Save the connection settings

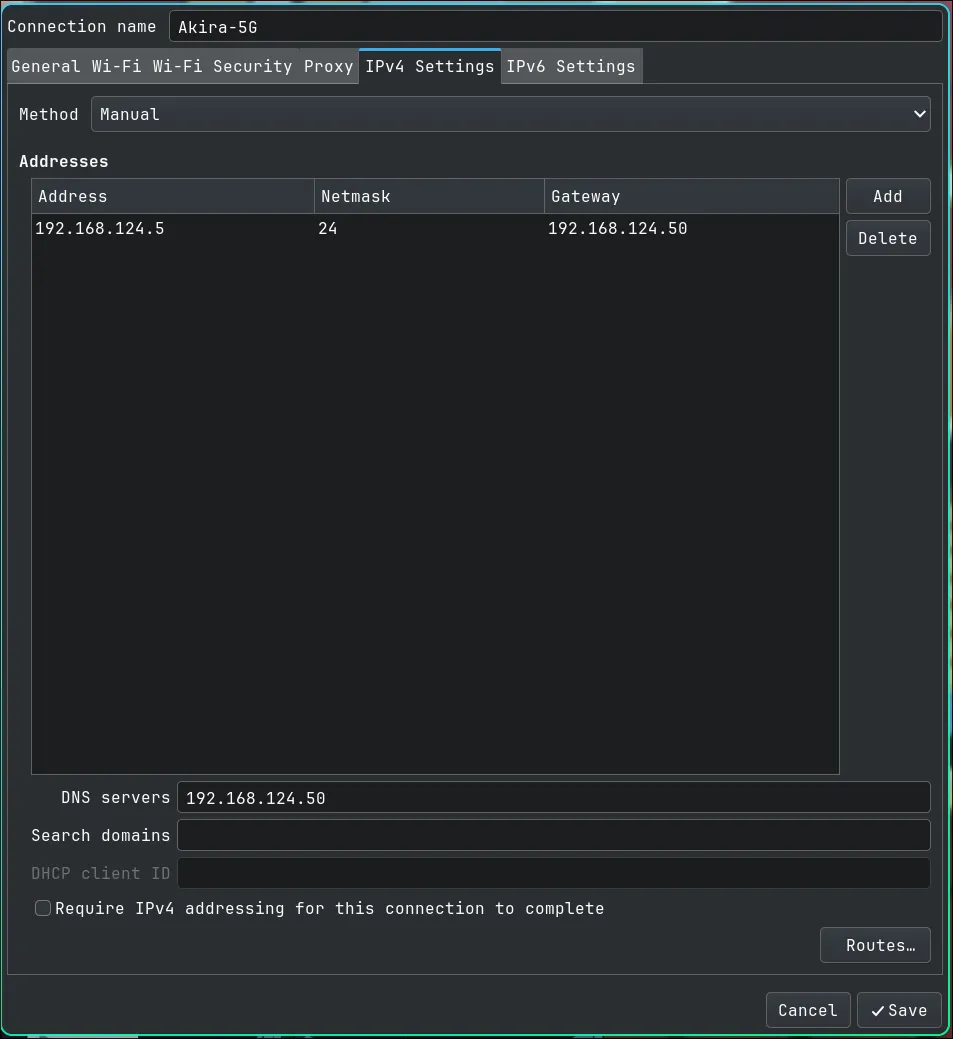(x=899, y=1010)
